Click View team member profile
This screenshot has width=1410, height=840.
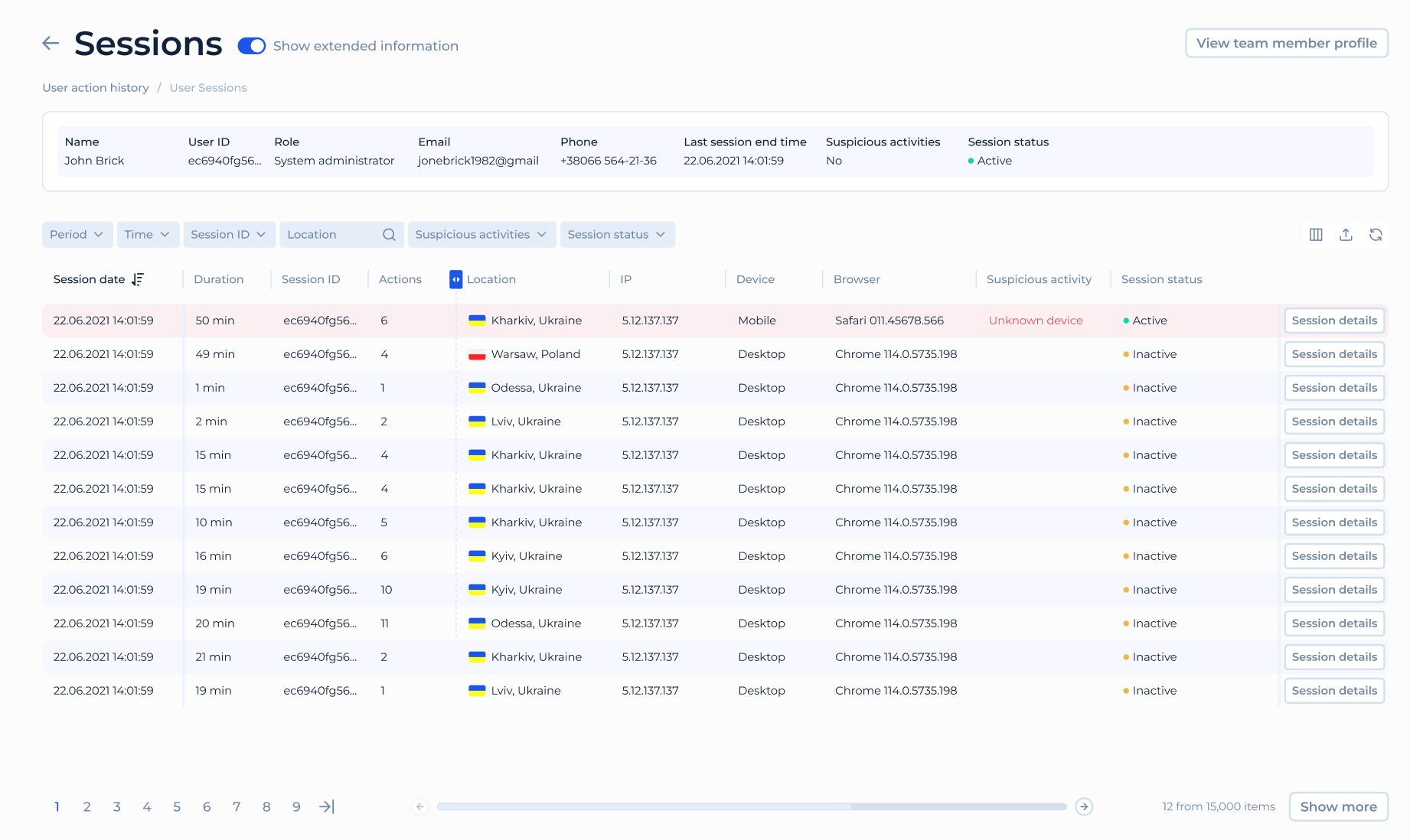1286,43
